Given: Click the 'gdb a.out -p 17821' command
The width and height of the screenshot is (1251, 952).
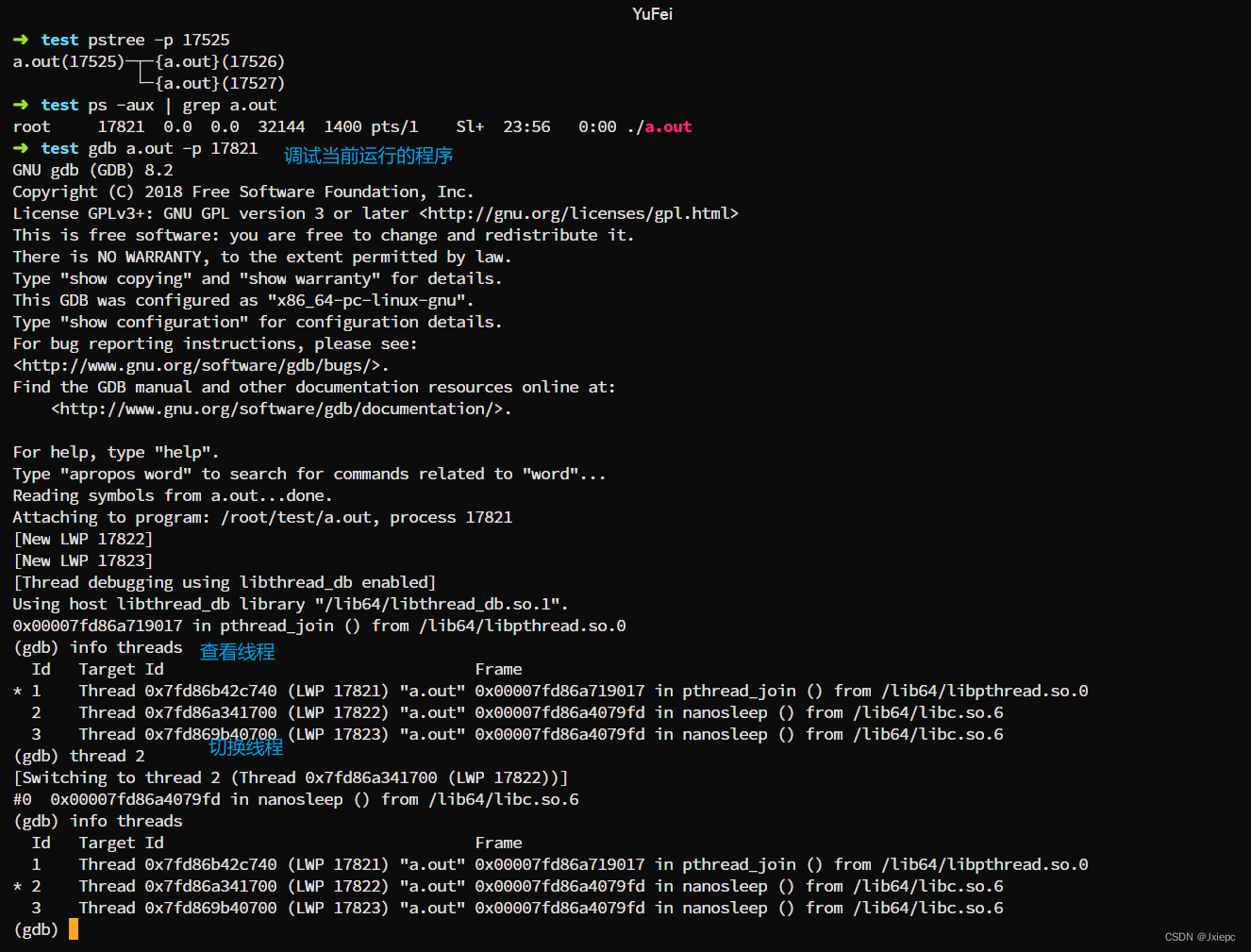Looking at the screenshot, I should click(x=173, y=148).
